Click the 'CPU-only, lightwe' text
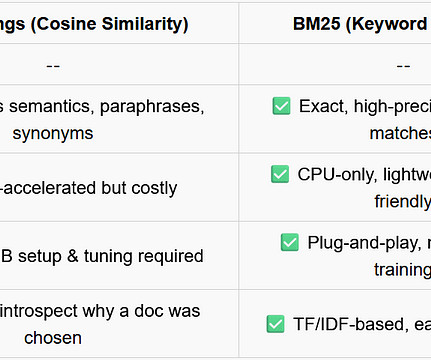The image size is (431, 360). (364, 174)
